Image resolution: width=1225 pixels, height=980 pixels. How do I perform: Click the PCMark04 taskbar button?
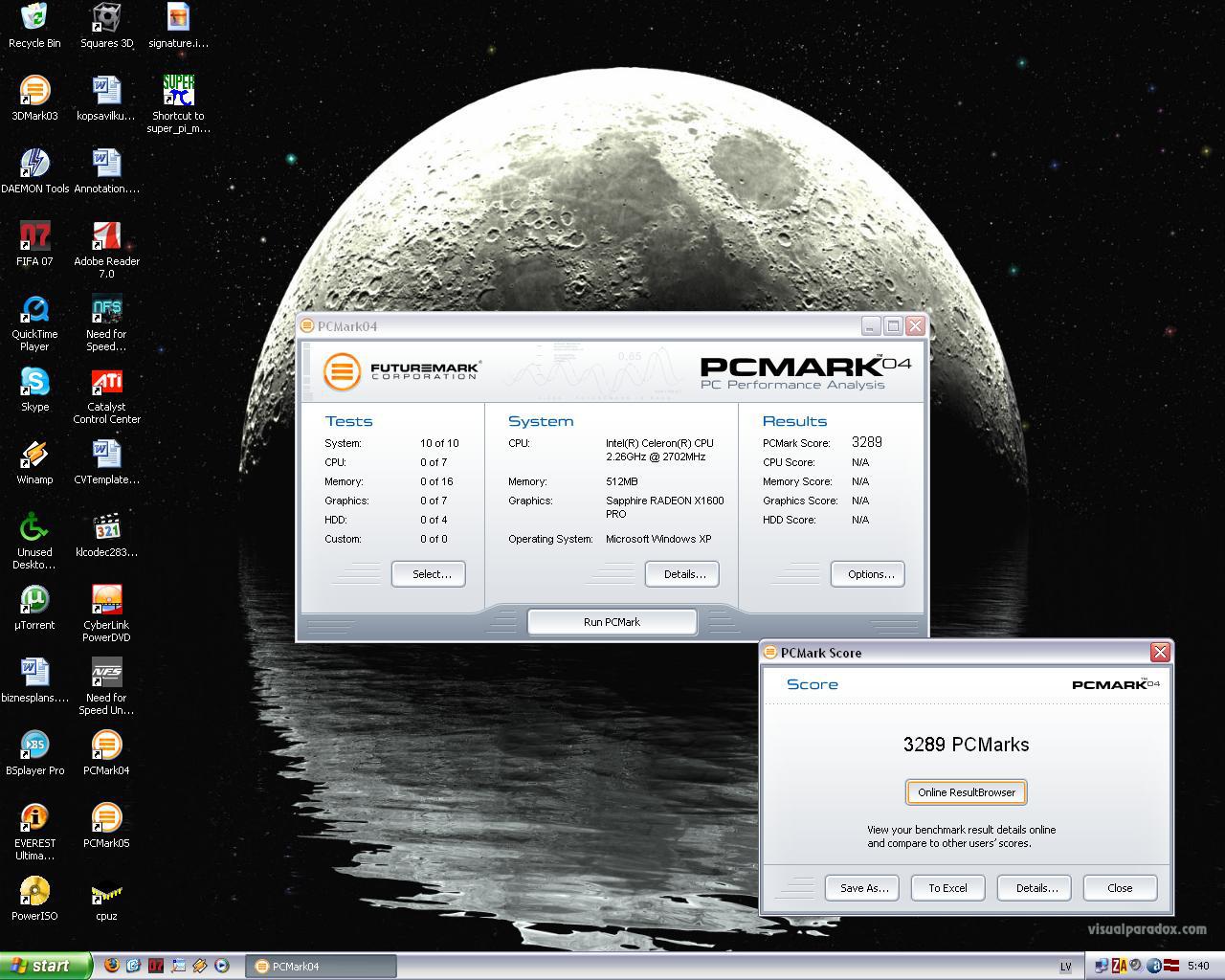(x=321, y=967)
